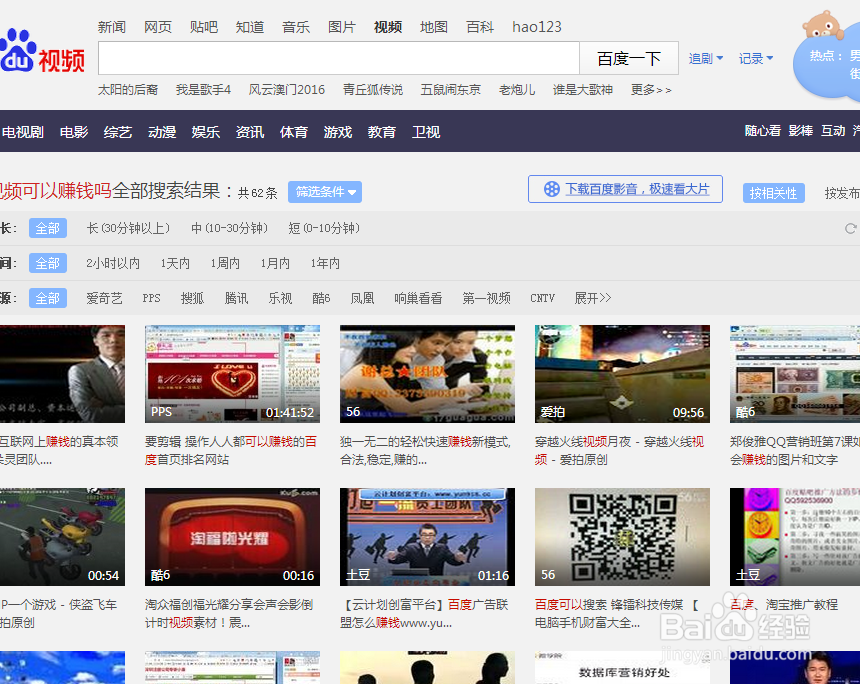
Task: Go to 新闻 in top navigation
Action: pyautogui.click(x=112, y=27)
